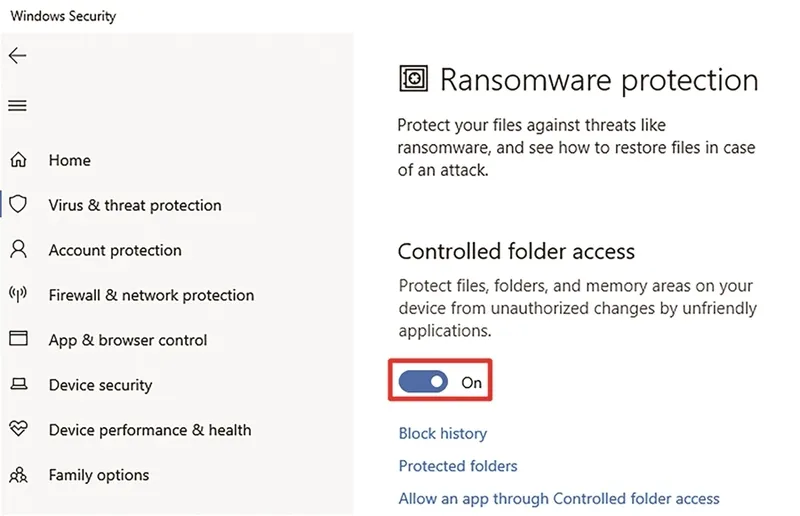
Task: Open the Protected folders link
Action: click(458, 465)
